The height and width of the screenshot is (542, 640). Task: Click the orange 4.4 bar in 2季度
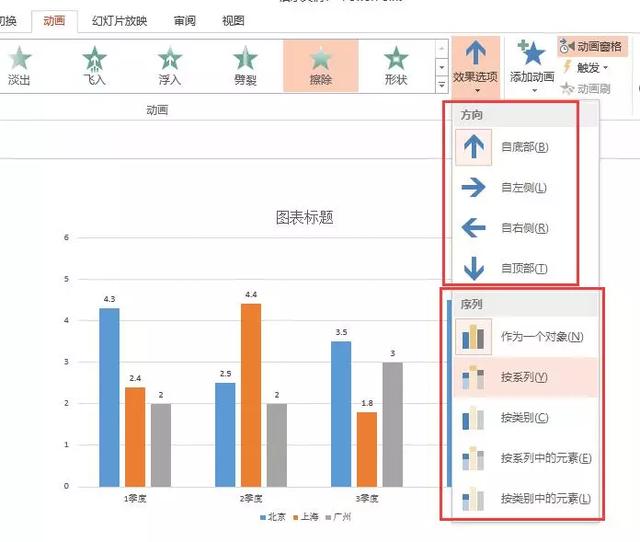(251, 395)
